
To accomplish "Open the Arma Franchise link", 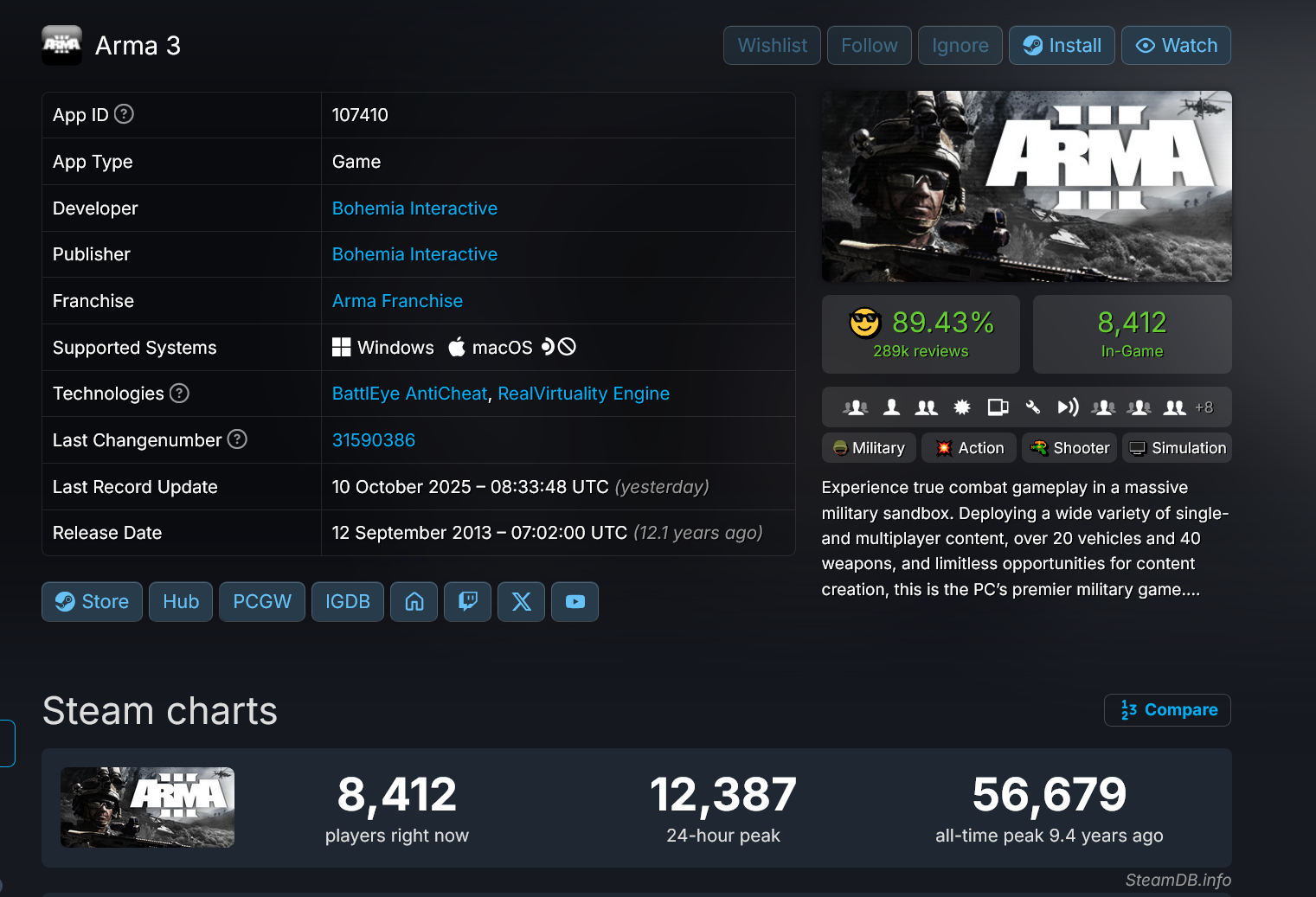I will tap(397, 301).
